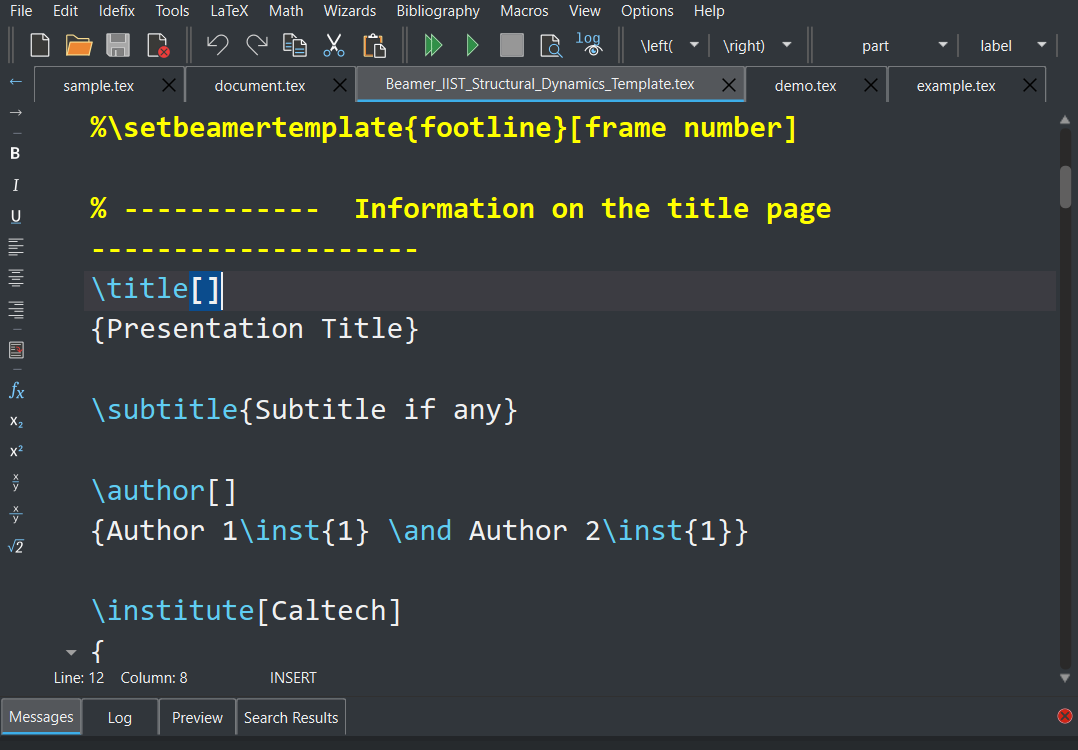Create a new document with the New icon
The width and height of the screenshot is (1078, 750).
click(x=39, y=45)
